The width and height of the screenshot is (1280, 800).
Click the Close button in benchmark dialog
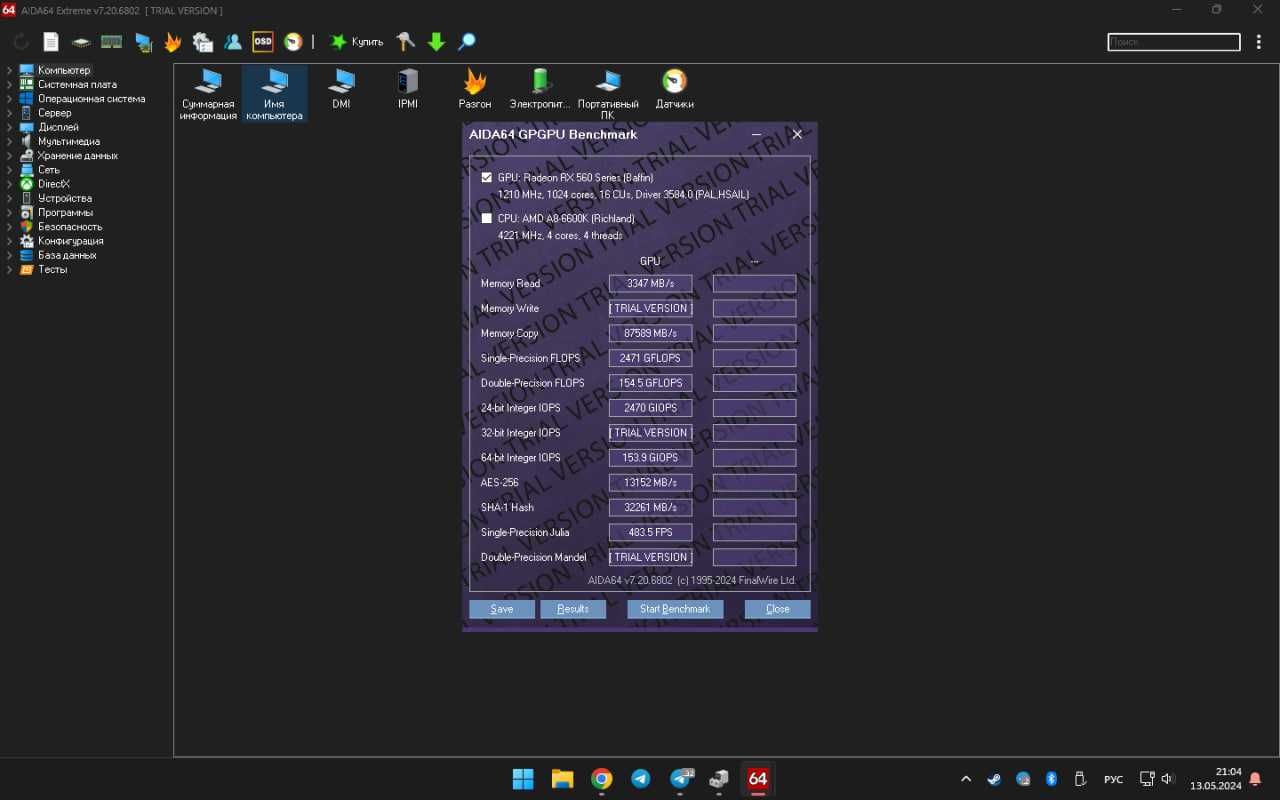[777, 609]
